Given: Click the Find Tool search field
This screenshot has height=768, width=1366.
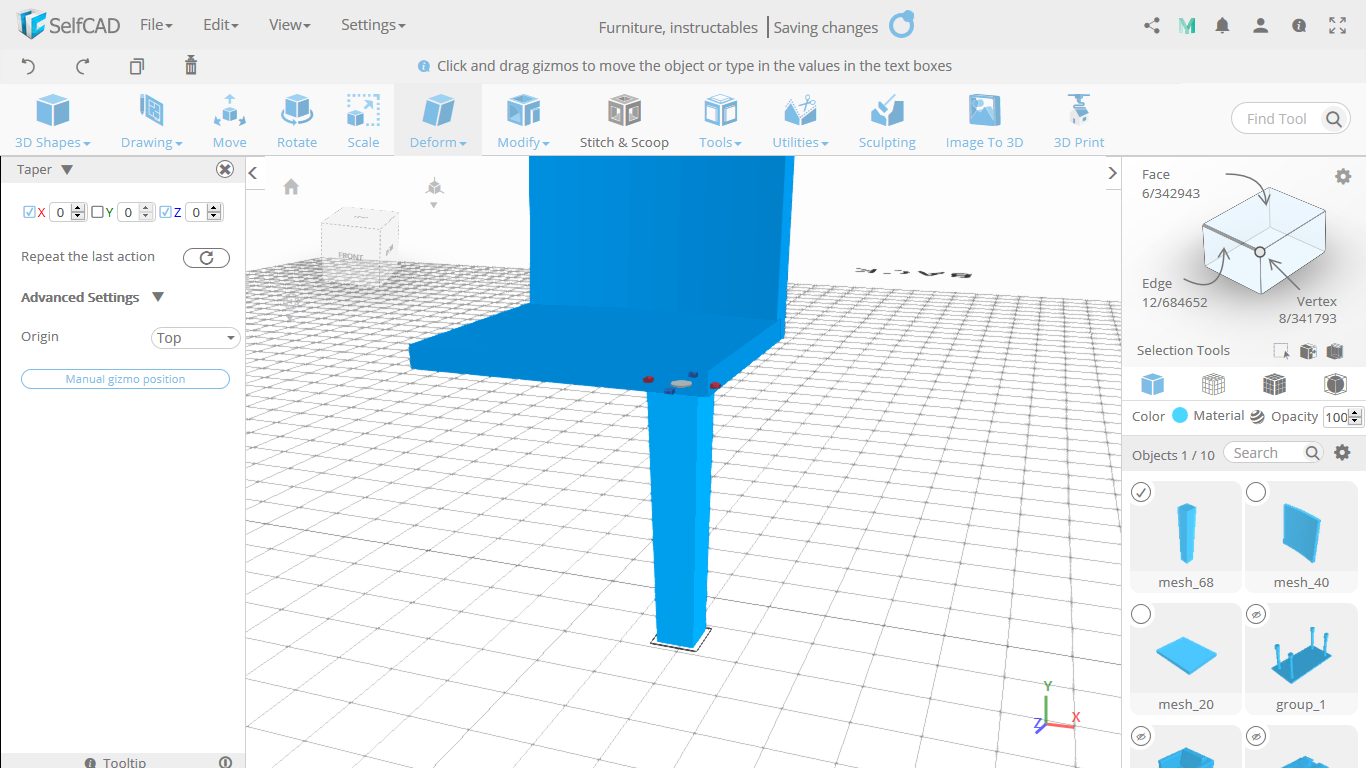Looking at the screenshot, I should 1277,119.
